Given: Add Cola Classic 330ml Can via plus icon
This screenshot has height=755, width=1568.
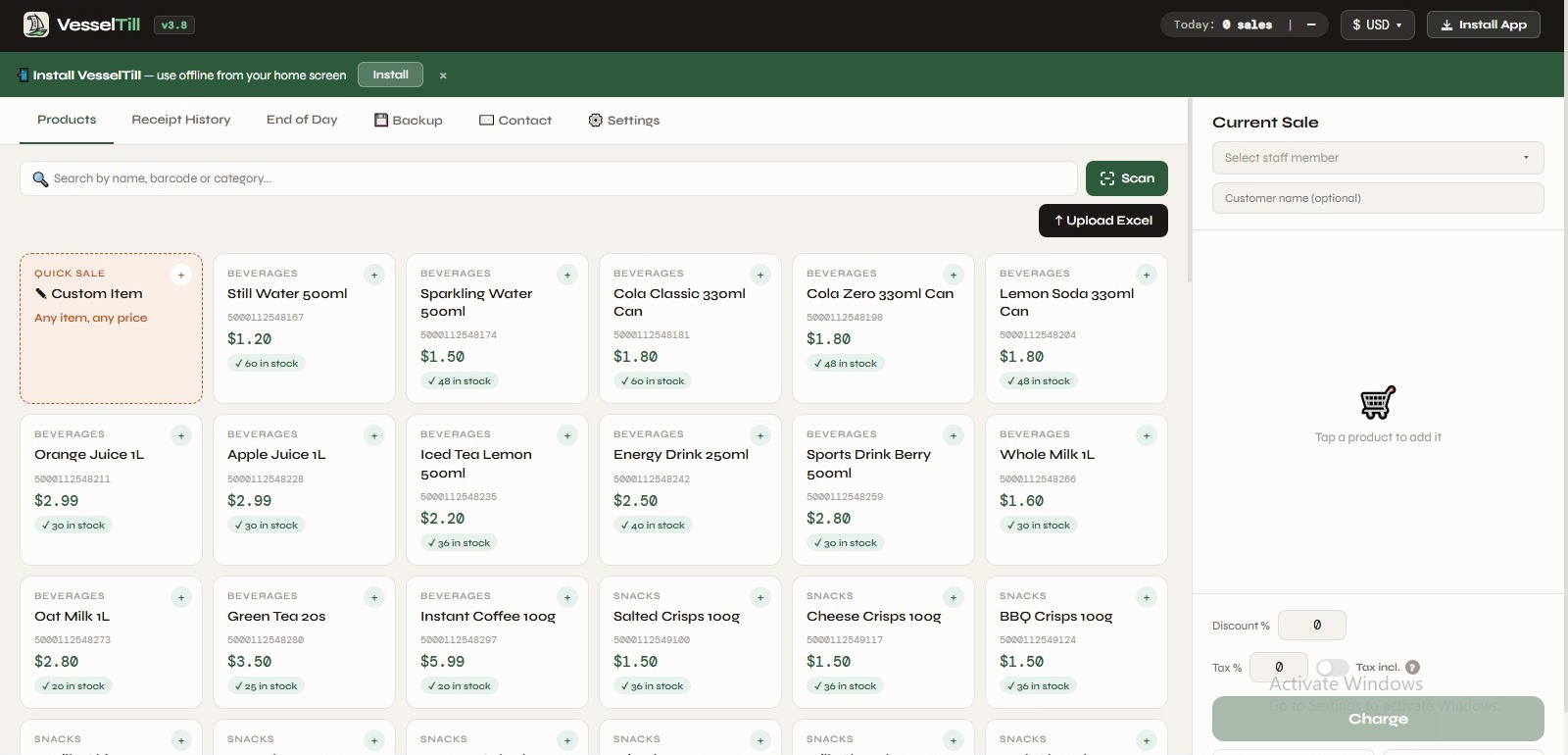Looking at the screenshot, I should (760, 275).
